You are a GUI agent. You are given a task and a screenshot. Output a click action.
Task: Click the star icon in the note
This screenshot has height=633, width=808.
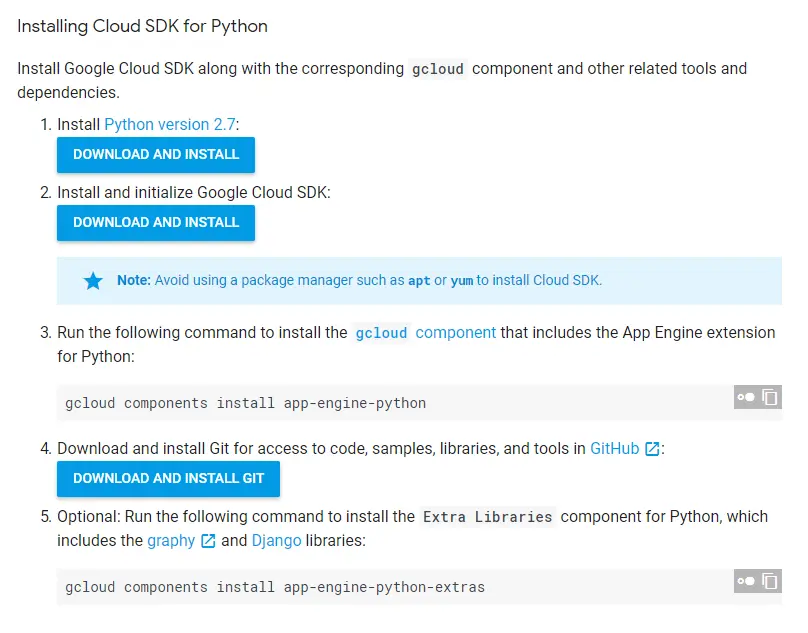pos(93,281)
